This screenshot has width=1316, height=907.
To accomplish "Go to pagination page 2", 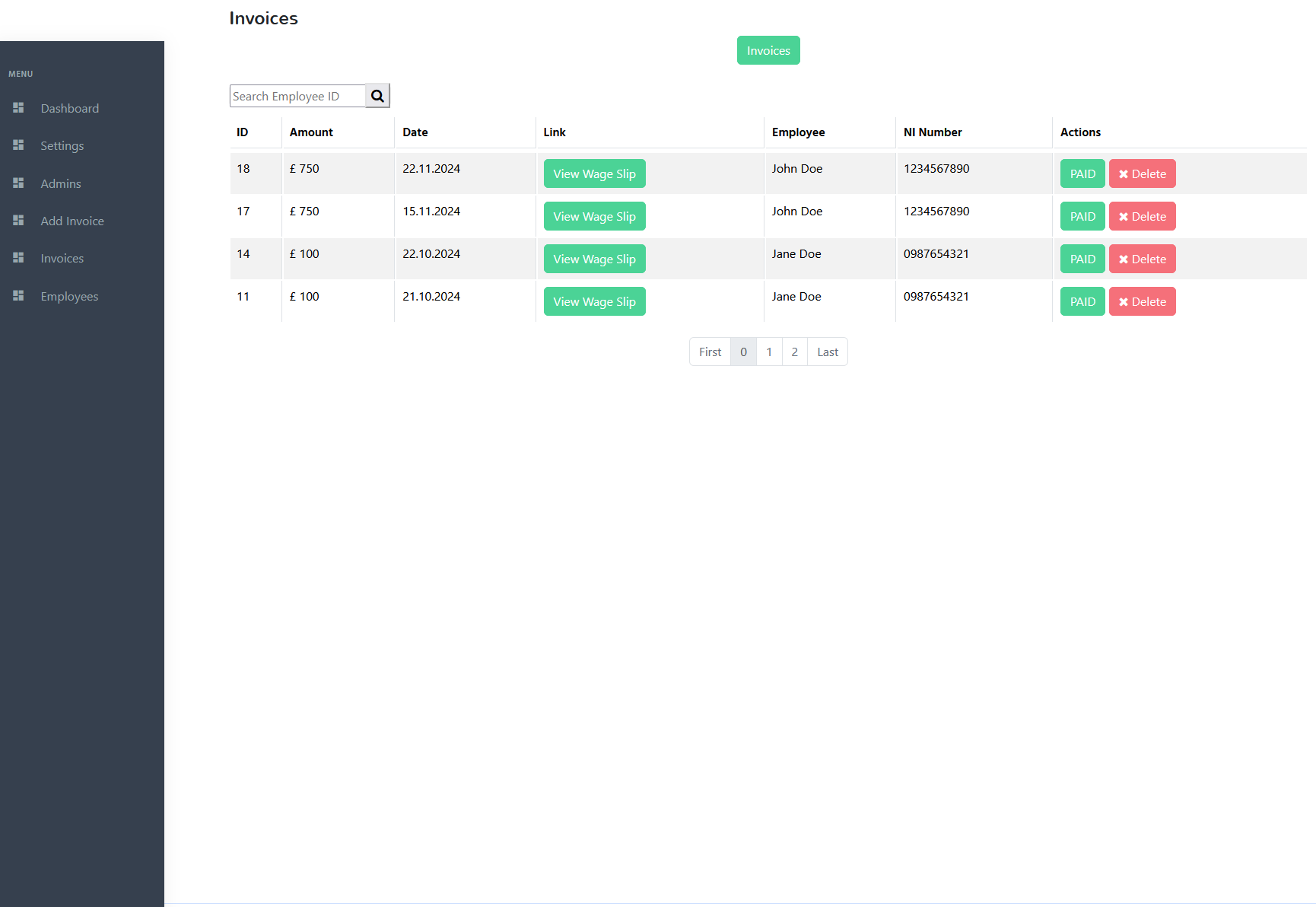I will [x=794, y=352].
